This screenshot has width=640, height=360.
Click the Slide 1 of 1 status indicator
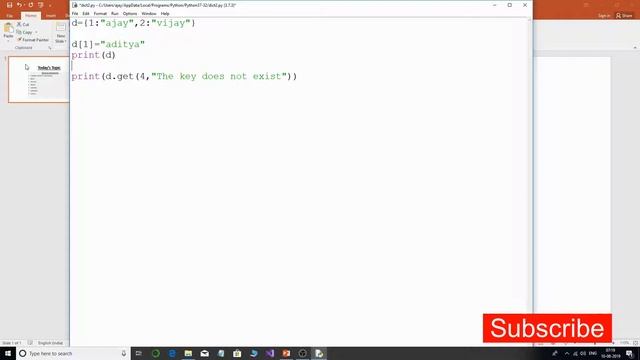coord(11,343)
